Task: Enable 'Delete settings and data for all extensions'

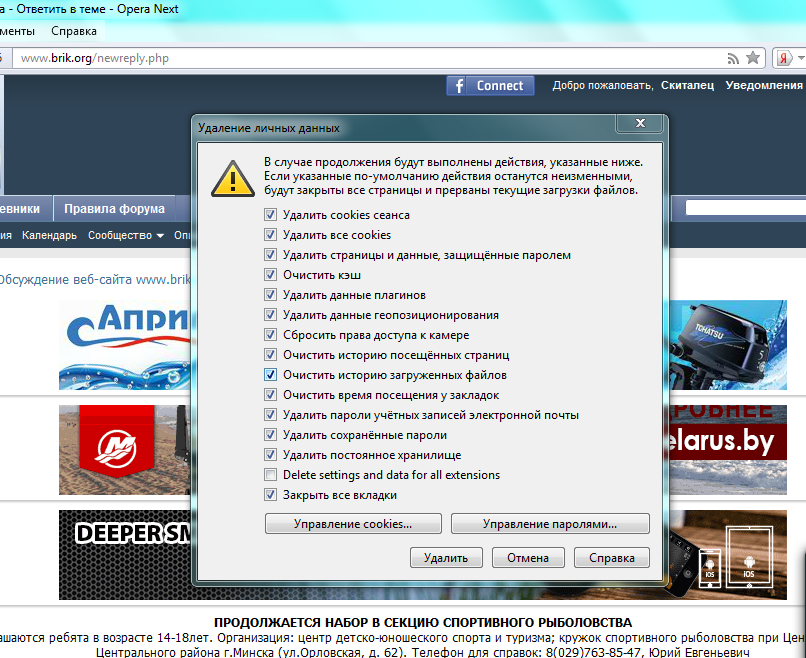Action: pos(270,475)
